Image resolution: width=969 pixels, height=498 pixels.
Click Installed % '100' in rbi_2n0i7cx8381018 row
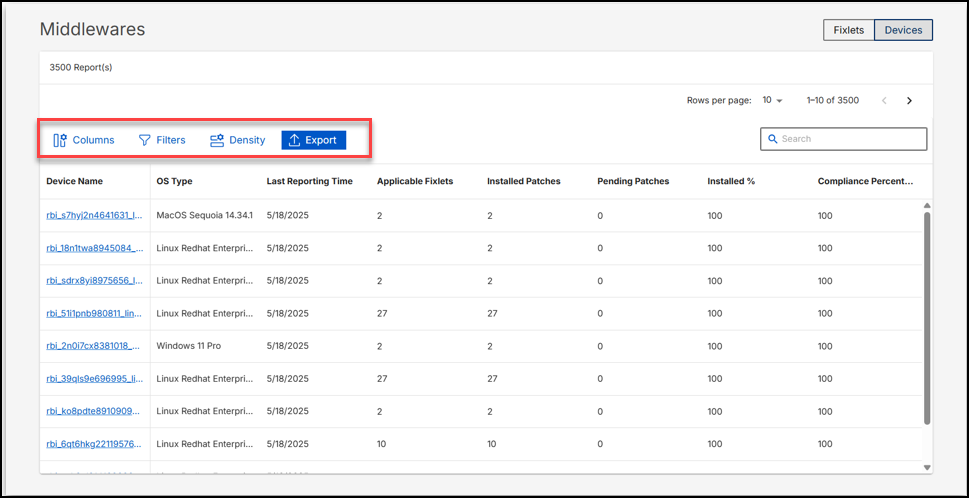click(x=715, y=346)
